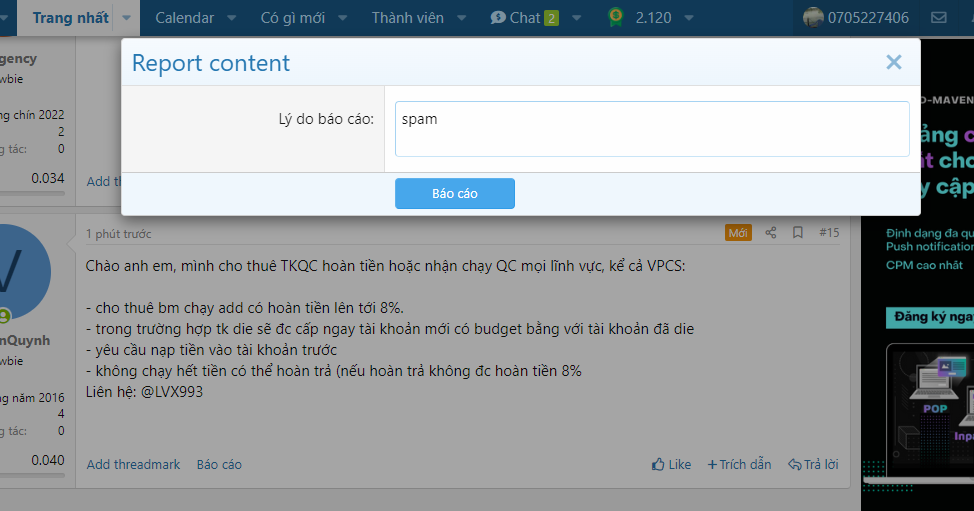Click the Add threadmark link

click(133, 464)
